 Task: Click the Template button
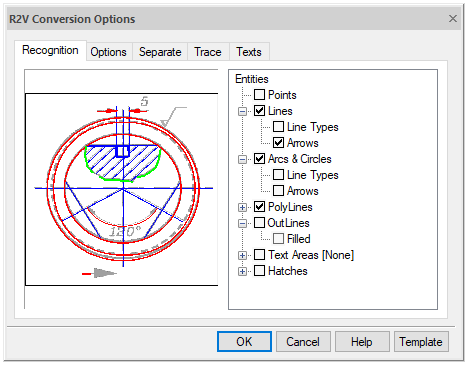(421, 342)
